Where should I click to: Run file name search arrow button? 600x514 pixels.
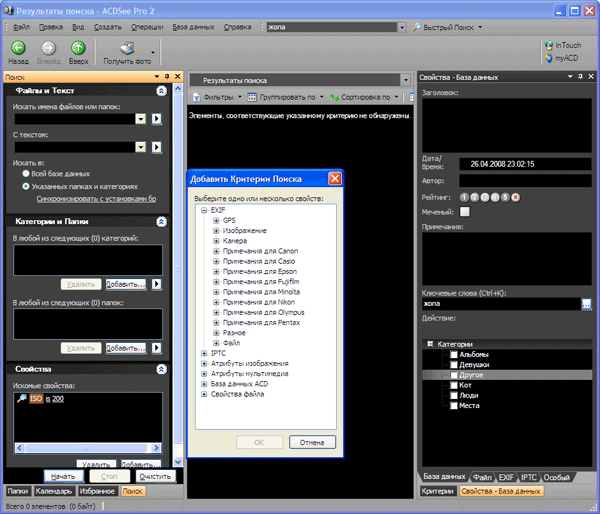click(x=156, y=119)
